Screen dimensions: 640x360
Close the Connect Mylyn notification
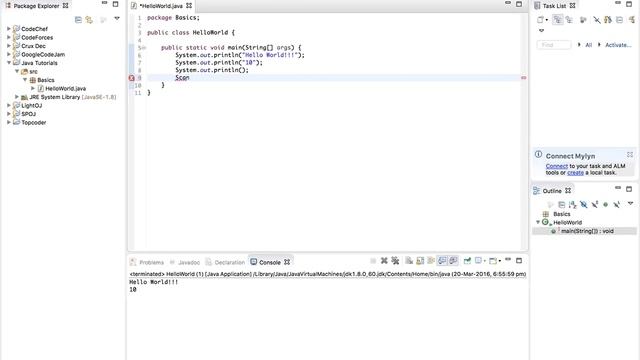click(x=630, y=155)
